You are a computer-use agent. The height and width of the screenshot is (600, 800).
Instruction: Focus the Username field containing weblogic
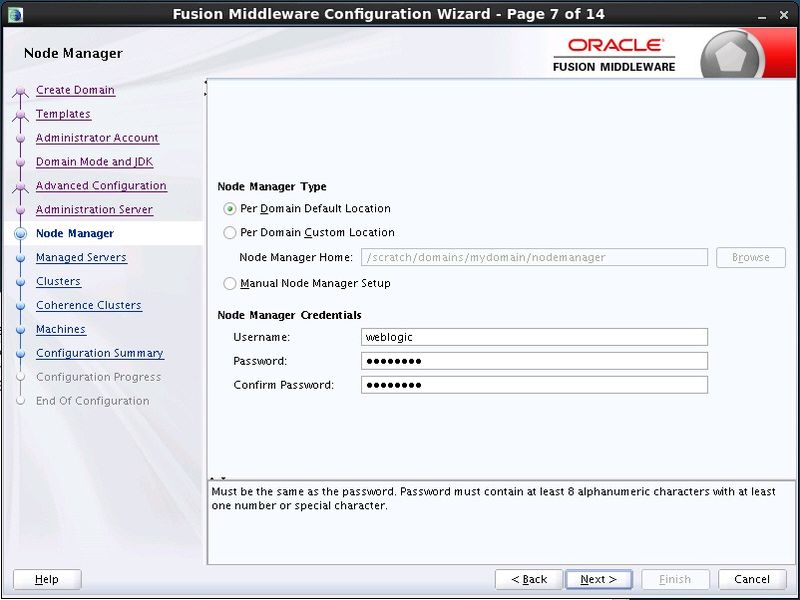pos(534,337)
